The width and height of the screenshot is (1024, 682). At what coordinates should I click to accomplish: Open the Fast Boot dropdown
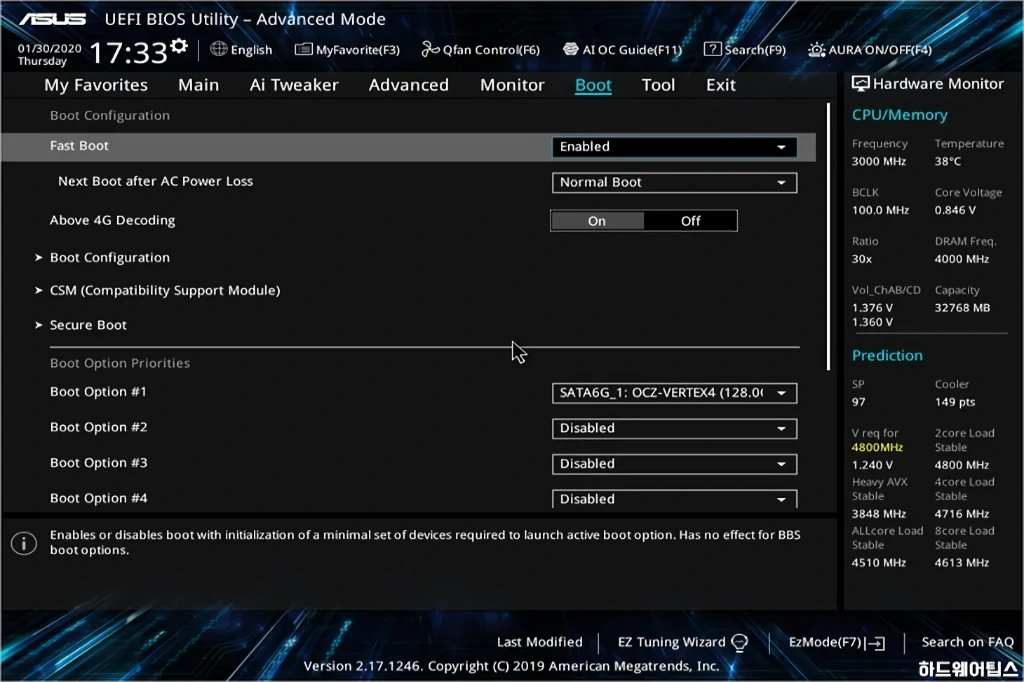(674, 147)
